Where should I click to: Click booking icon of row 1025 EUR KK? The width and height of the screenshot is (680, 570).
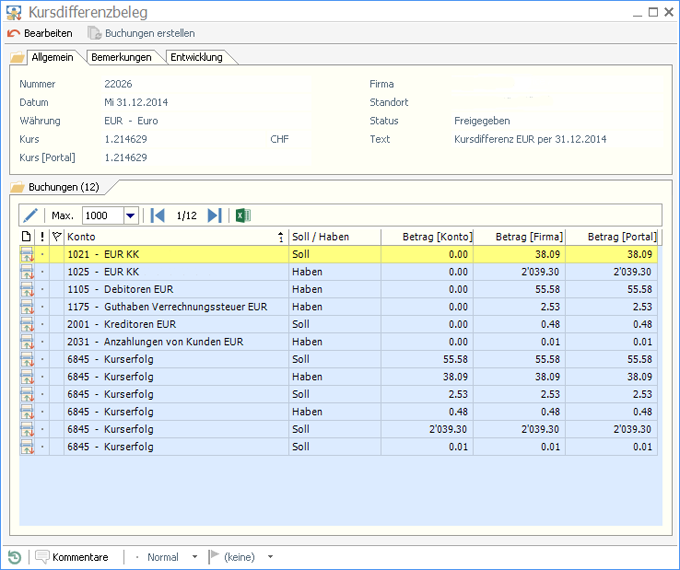27,272
